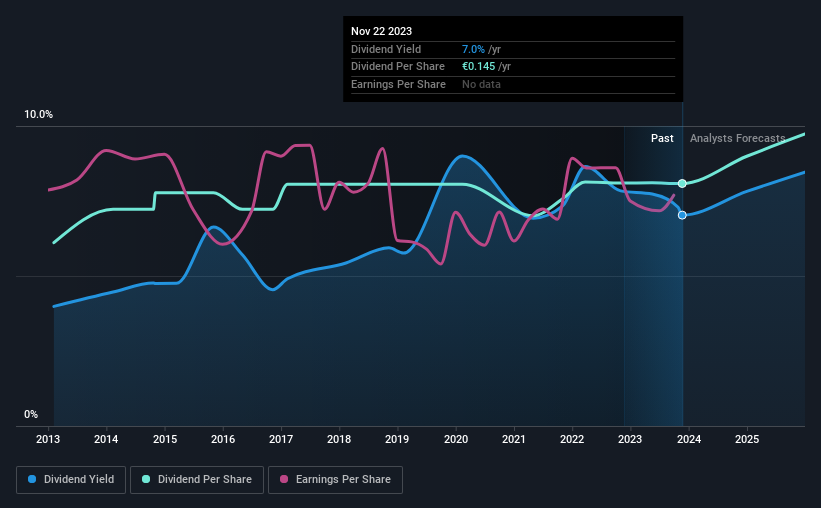Click the 'Analysts Forecasts' label
The height and width of the screenshot is (508, 821).
click(737, 138)
